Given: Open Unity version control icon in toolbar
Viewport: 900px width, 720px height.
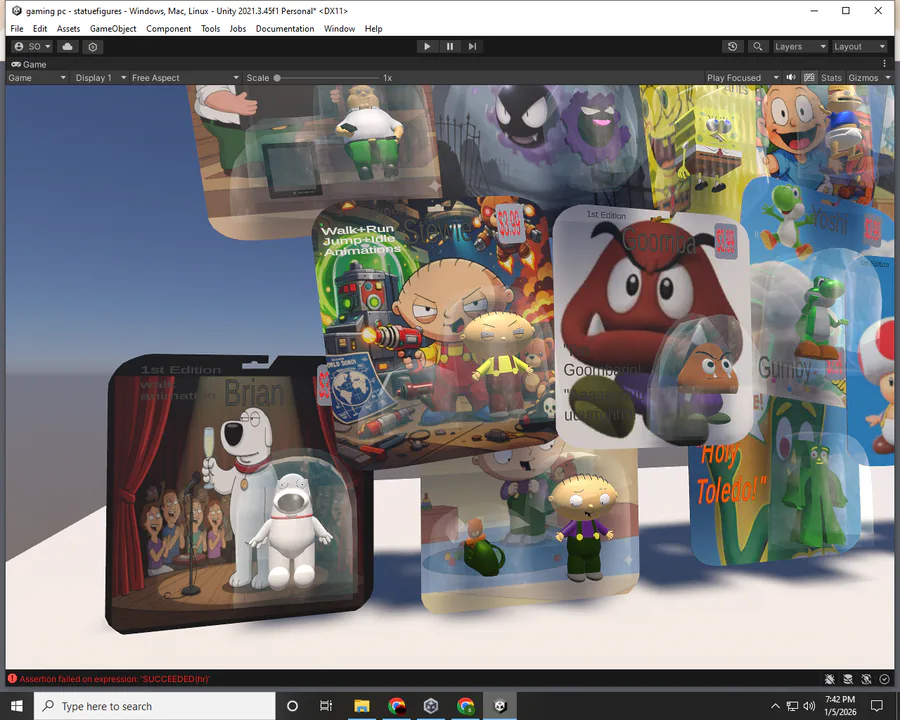Looking at the screenshot, I should click(x=93, y=47).
